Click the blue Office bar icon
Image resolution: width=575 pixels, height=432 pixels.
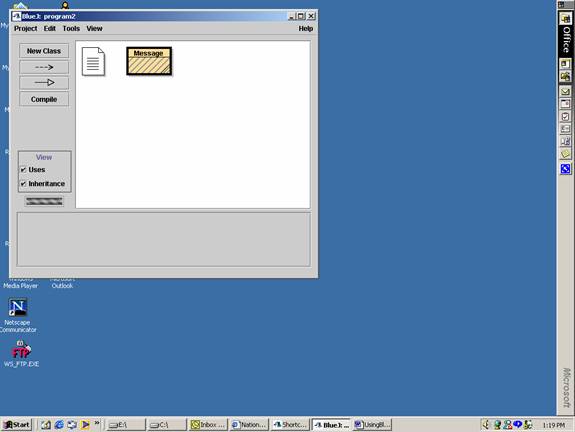[x=565, y=169]
